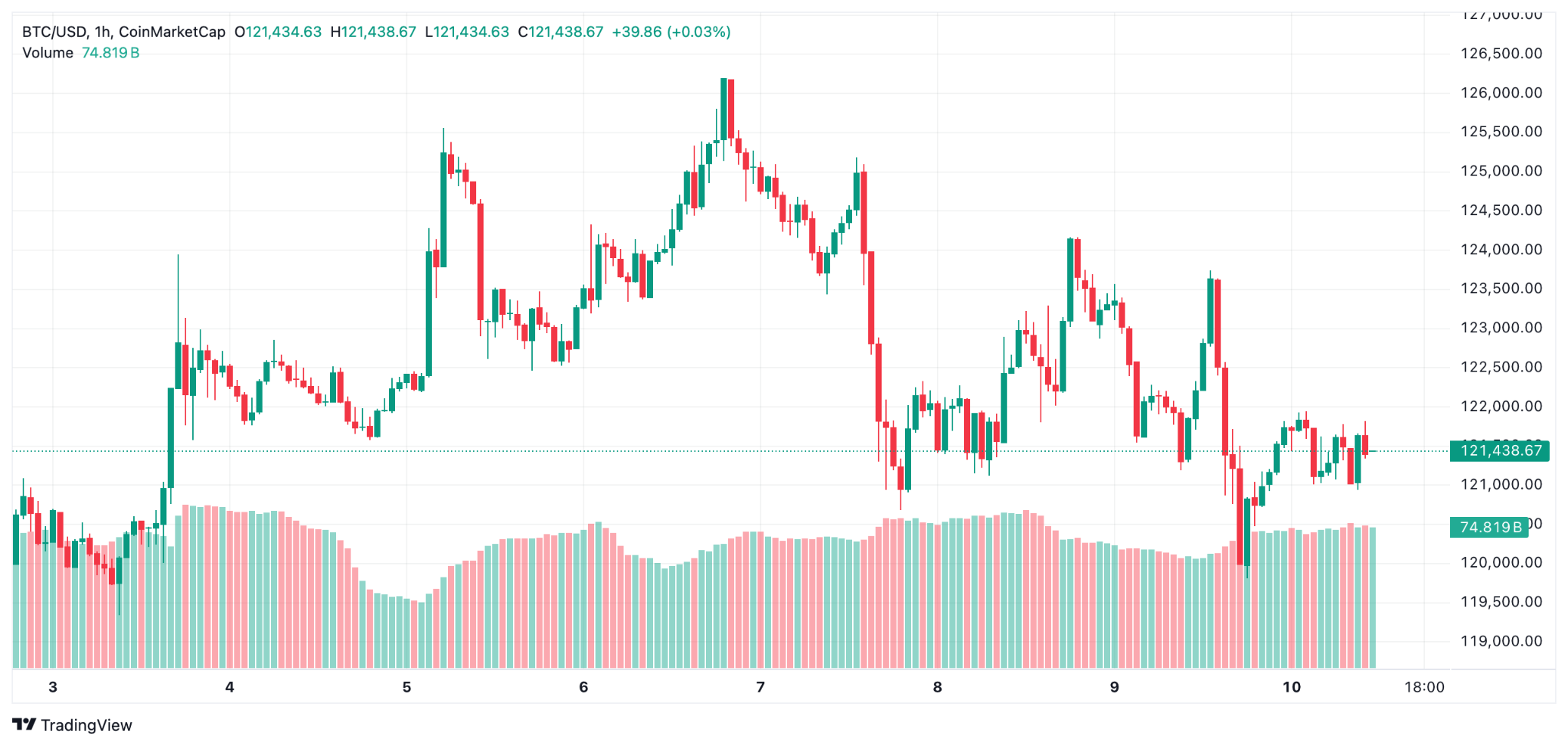This screenshot has height=746, width=1568.
Task: Click the Volume indicator legend label
Action: pos(47,53)
